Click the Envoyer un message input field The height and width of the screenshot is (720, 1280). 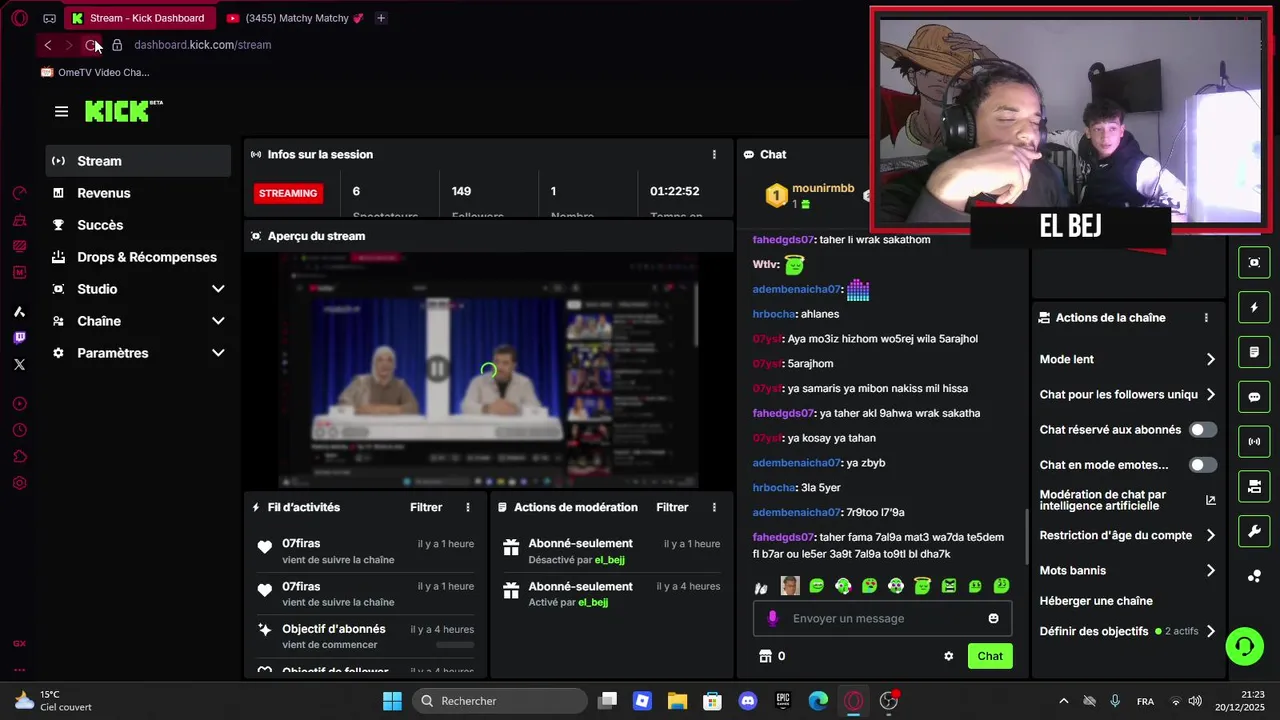pyautogui.click(x=882, y=619)
